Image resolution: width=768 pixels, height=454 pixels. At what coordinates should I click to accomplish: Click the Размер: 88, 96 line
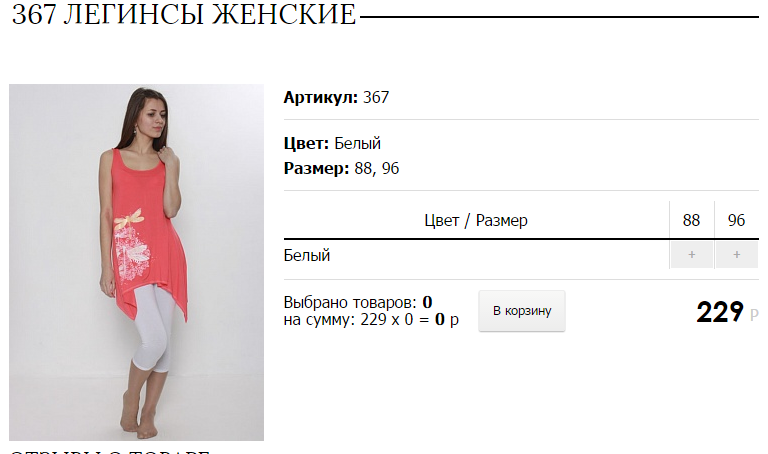[x=341, y=168]
